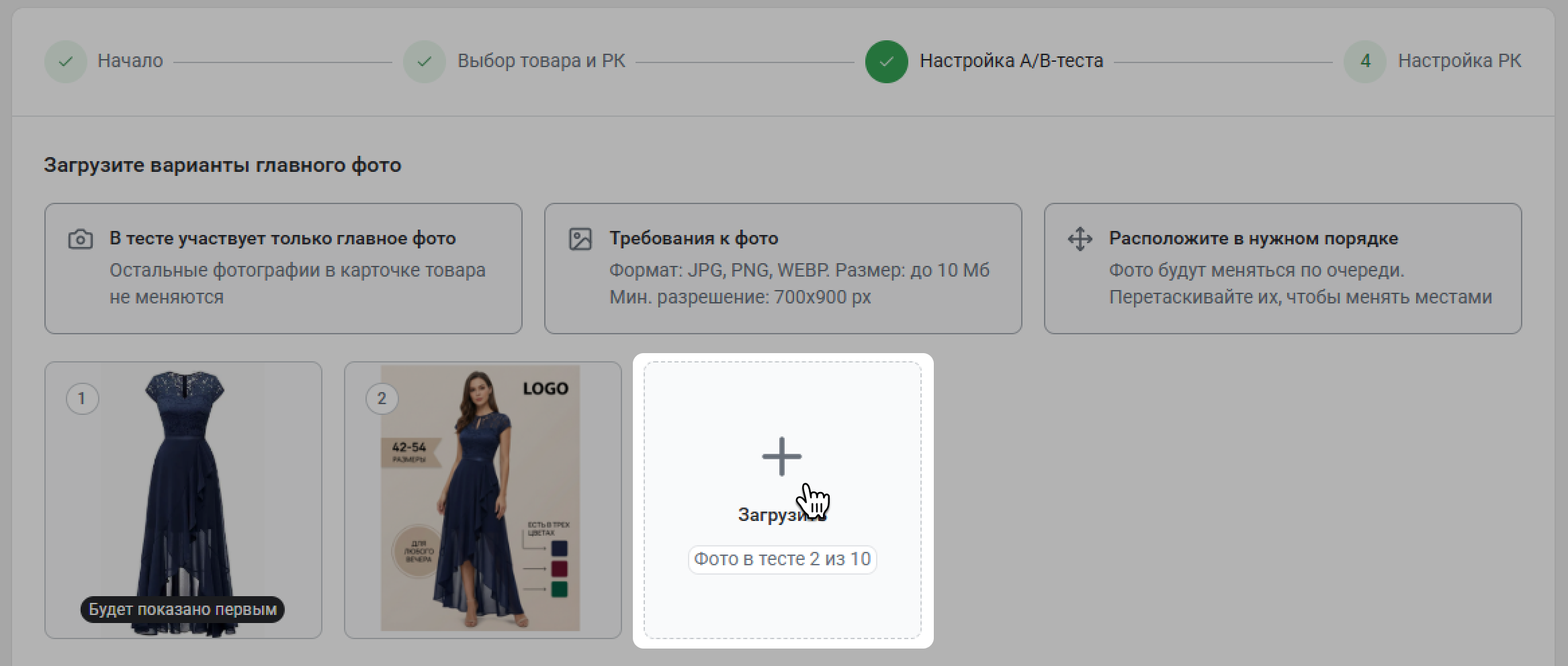1568x666 pixels.
Task: Click the Фото в тесте 2 из 10 counter
Action: click(782, 559)
